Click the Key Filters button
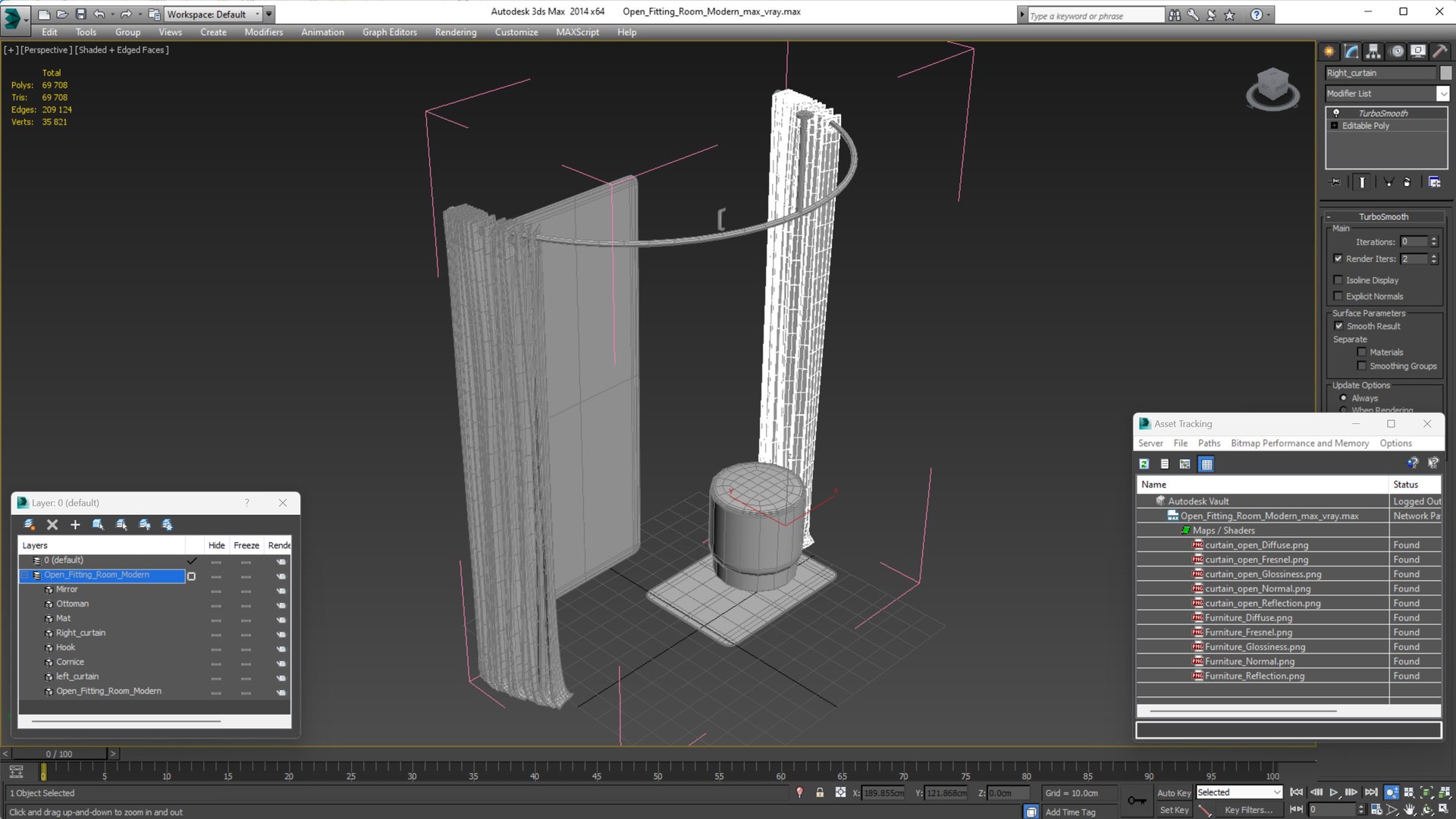Image resolution: width=1456 pixels, height=819 pixels. pos(1248,810)
